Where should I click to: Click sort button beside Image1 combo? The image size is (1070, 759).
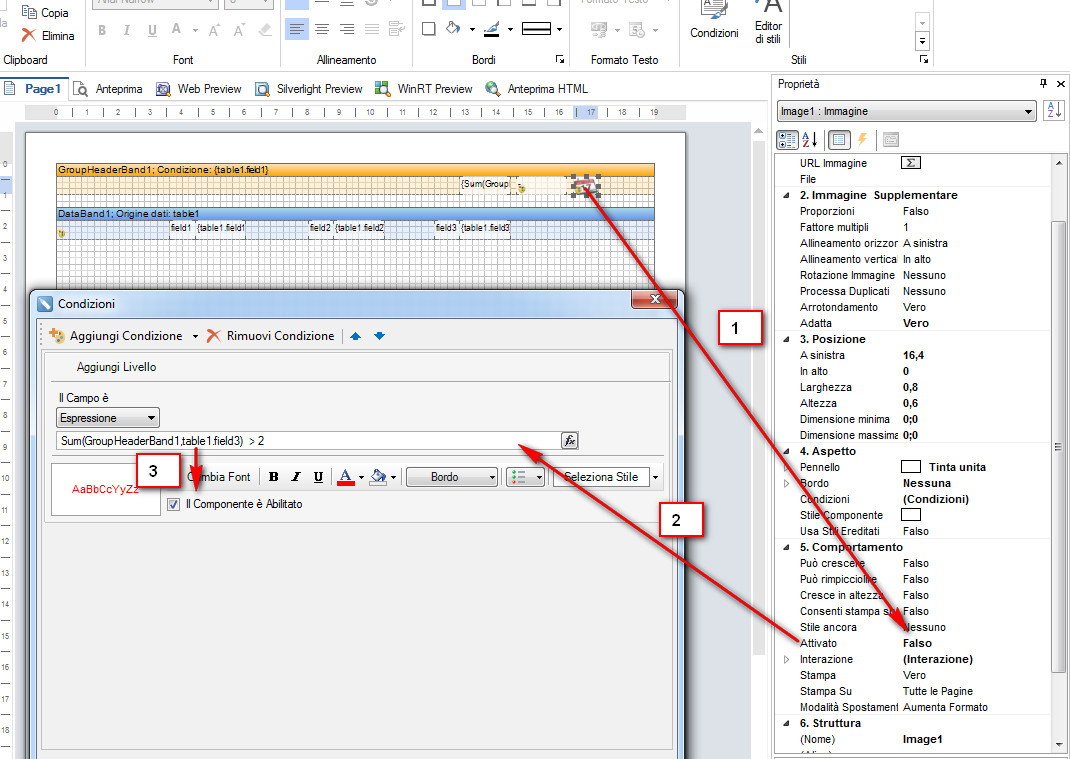pos(1054,110)
